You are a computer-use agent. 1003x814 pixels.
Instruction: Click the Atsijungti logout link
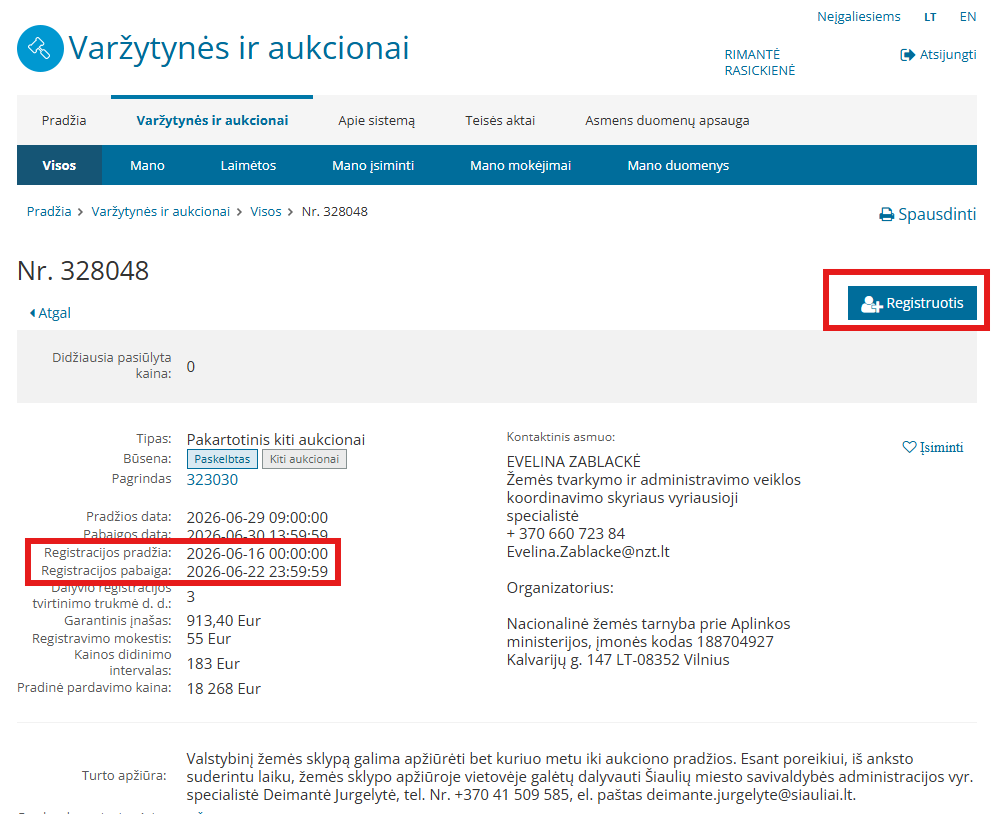point(938,55)
